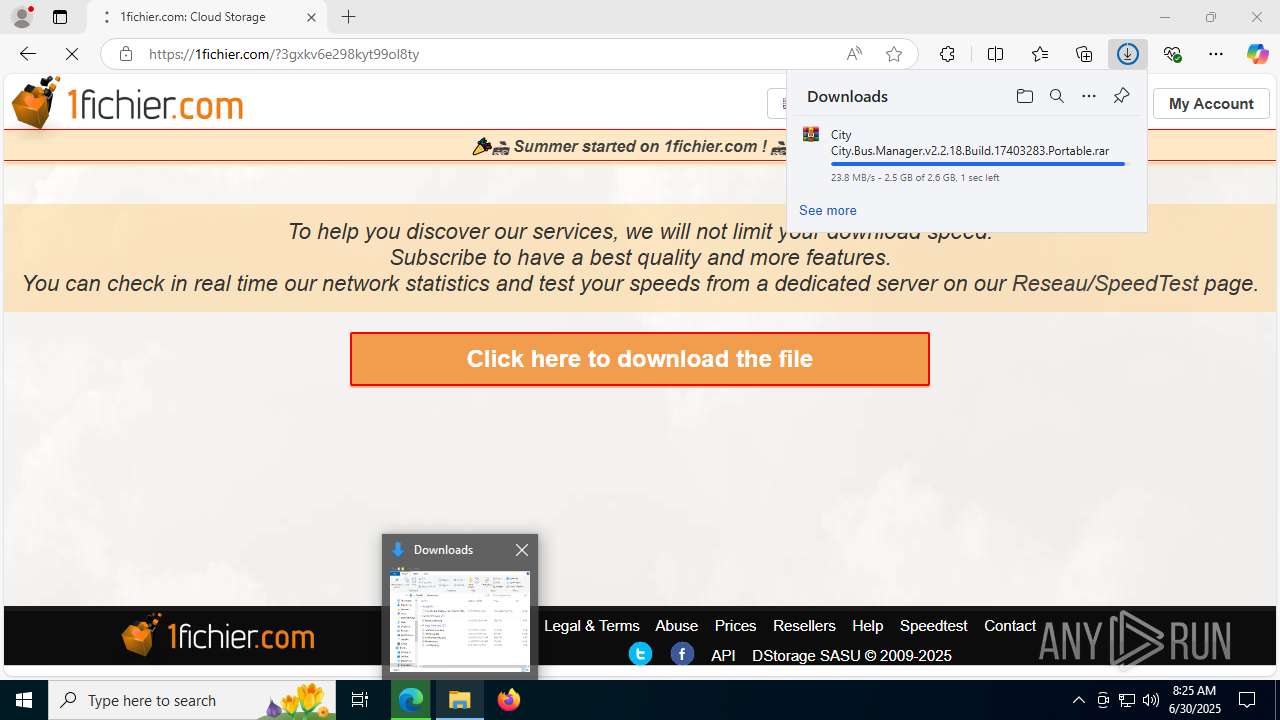Select the City.Bus.Manager rar download entry

point(966,155)
